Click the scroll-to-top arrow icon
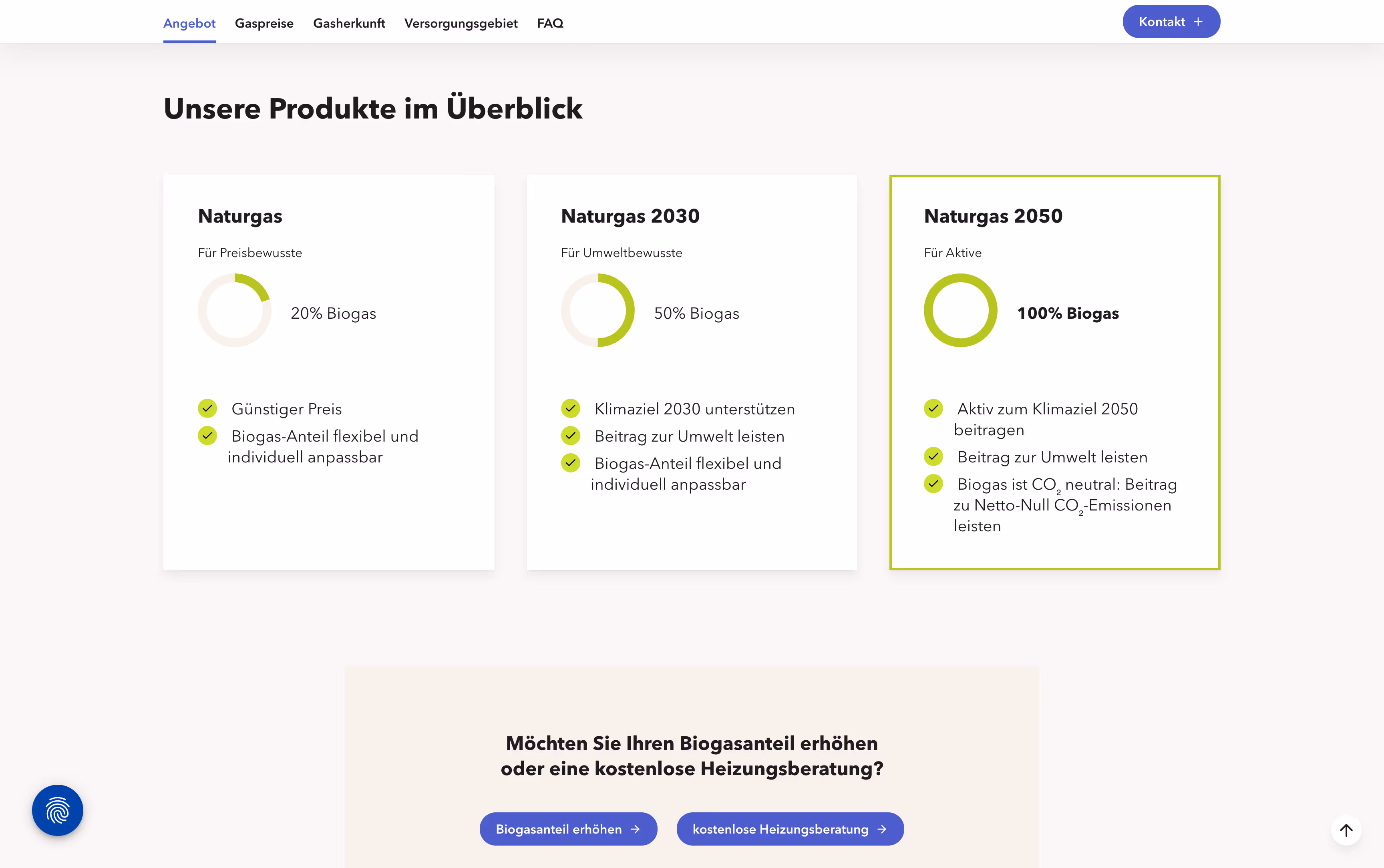The image size is (1384, 868). tap(1346, 830)
